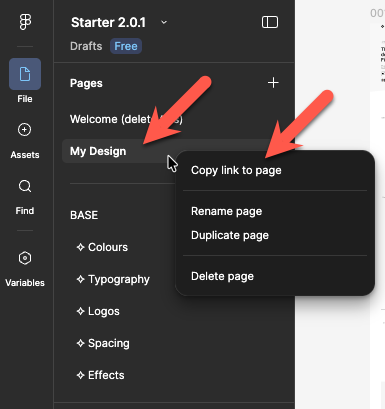Click the Pages section heading
385x409 pixels.
(x=86, y=83)
